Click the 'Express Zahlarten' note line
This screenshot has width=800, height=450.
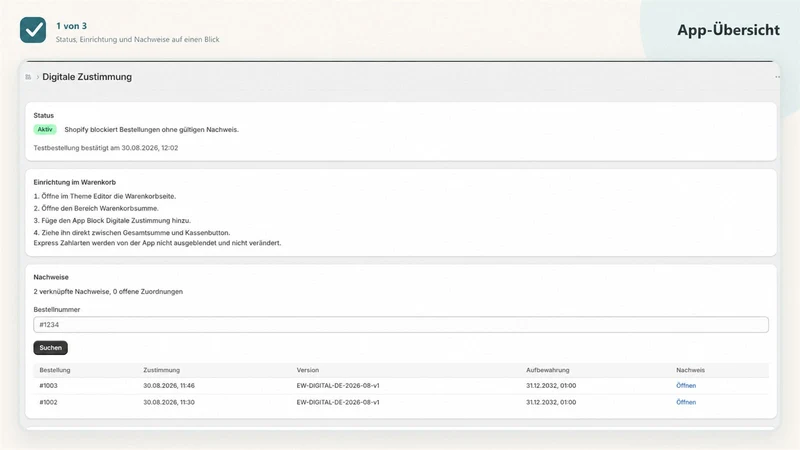(x=157, y=243)
